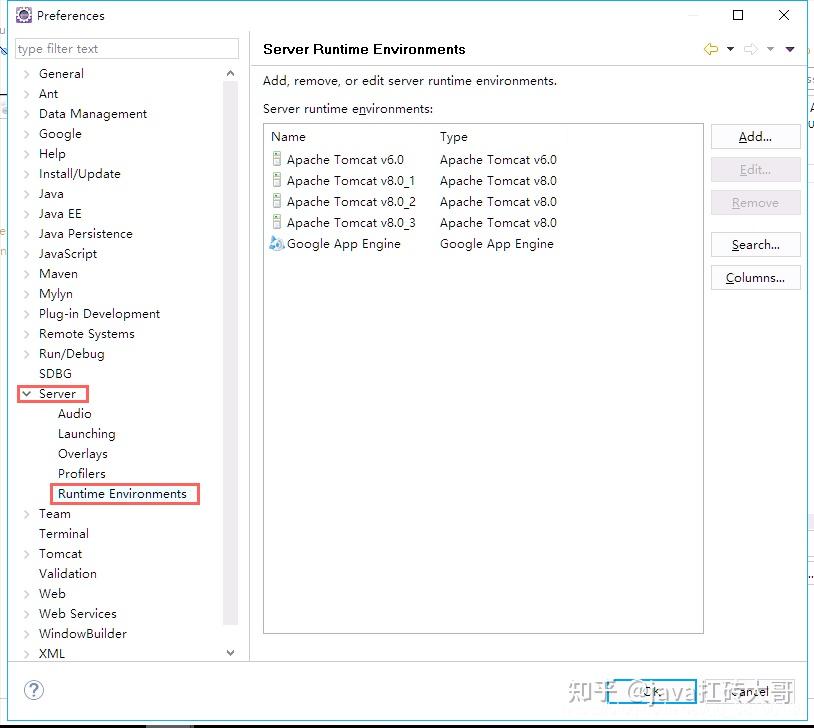This screenshot has width=814, height=728.
Task: Select the Java Persistence category
Action: tap(86, 234)
